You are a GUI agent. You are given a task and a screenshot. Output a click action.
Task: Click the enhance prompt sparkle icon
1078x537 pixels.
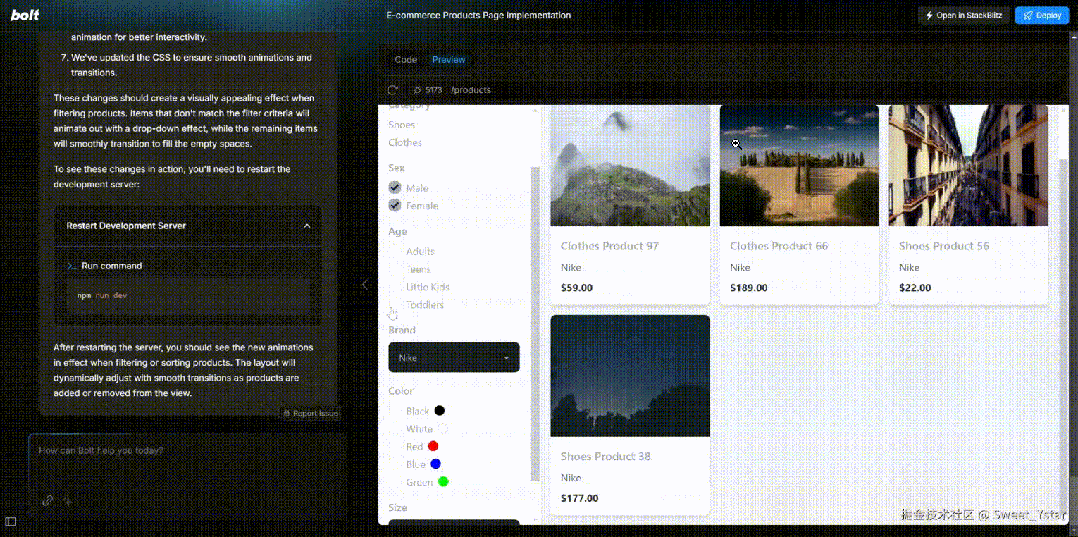[68, 501]
